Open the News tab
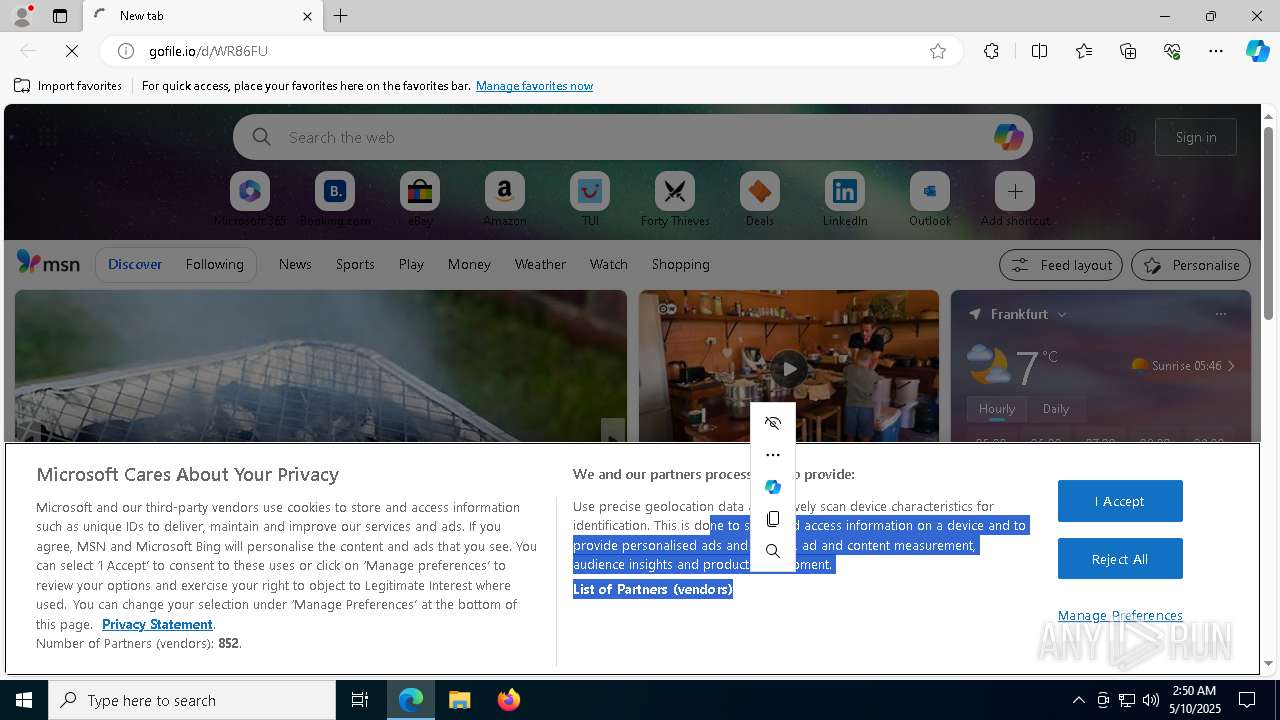 (295, 264)
